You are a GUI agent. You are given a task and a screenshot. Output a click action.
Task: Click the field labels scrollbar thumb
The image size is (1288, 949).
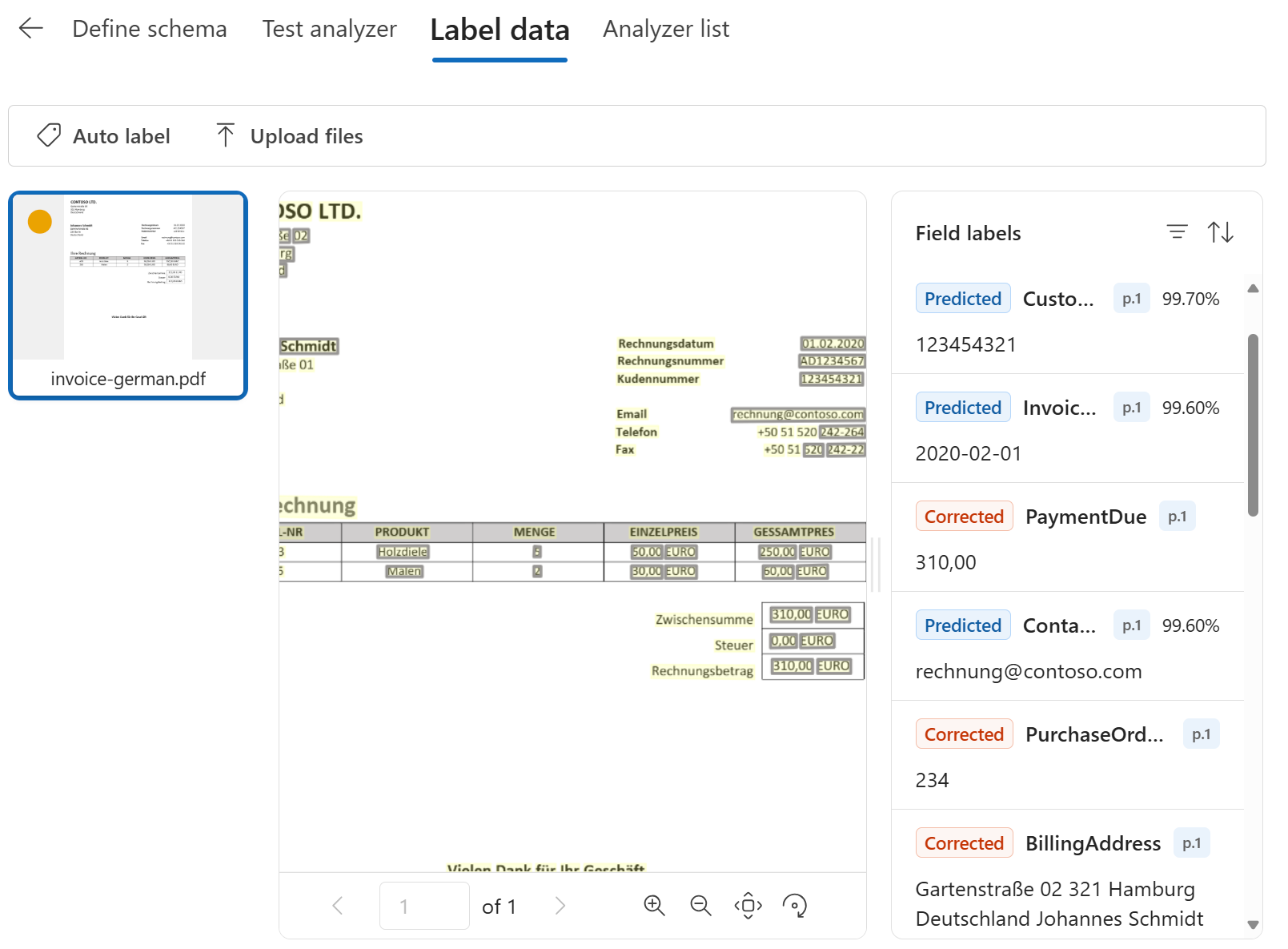coord(1253,424)
